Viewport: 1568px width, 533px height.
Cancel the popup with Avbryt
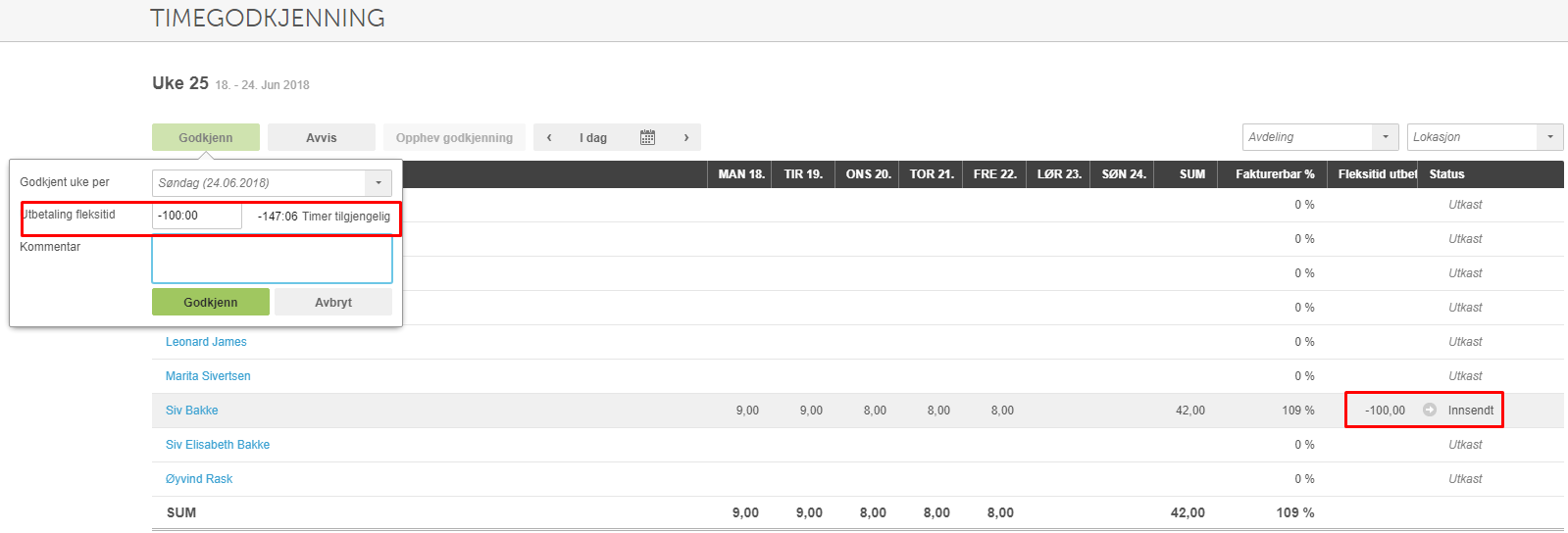(333, 302)
